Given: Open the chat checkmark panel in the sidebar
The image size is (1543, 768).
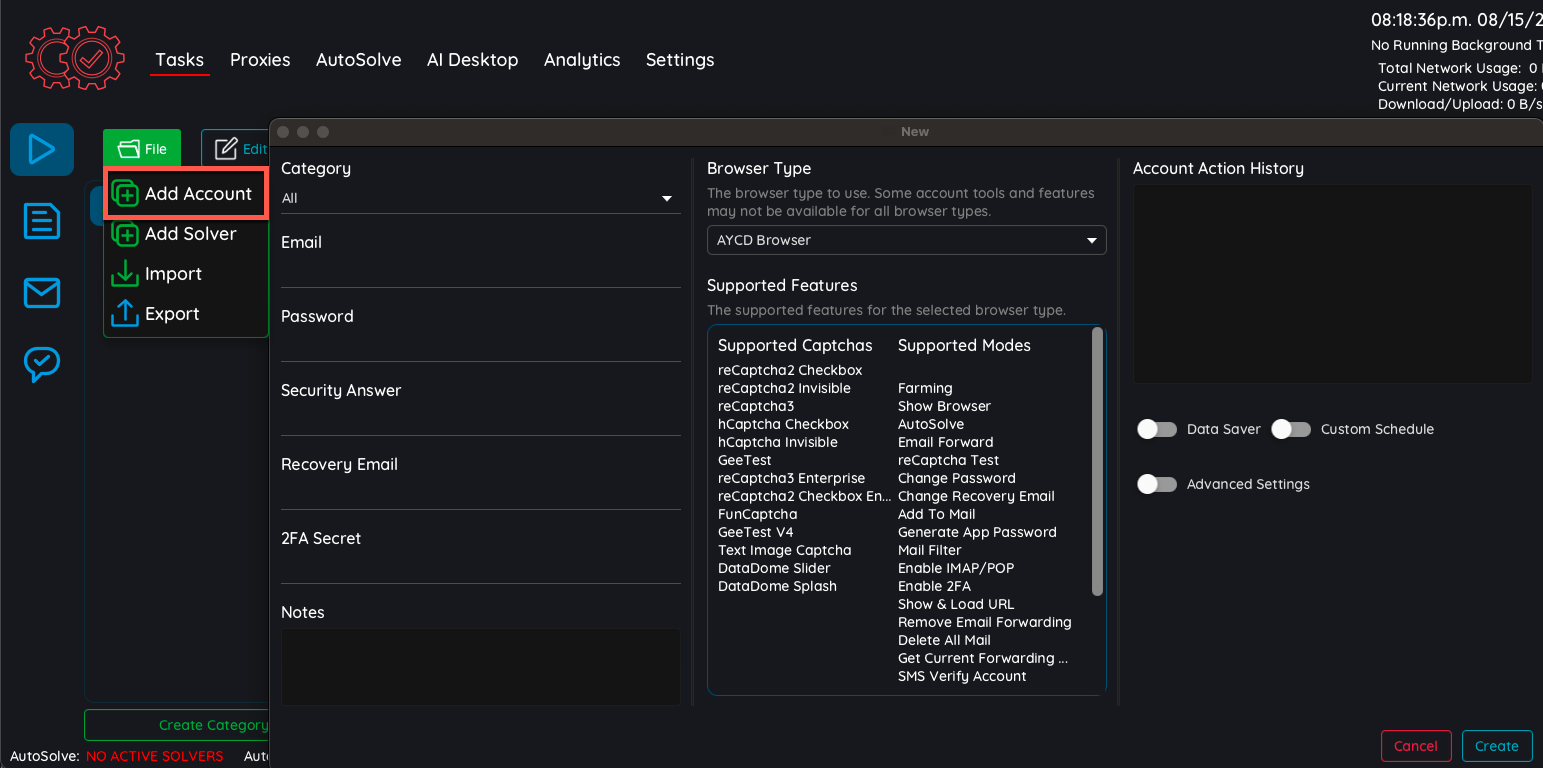Looking at the screenshot, I should 41,364.
